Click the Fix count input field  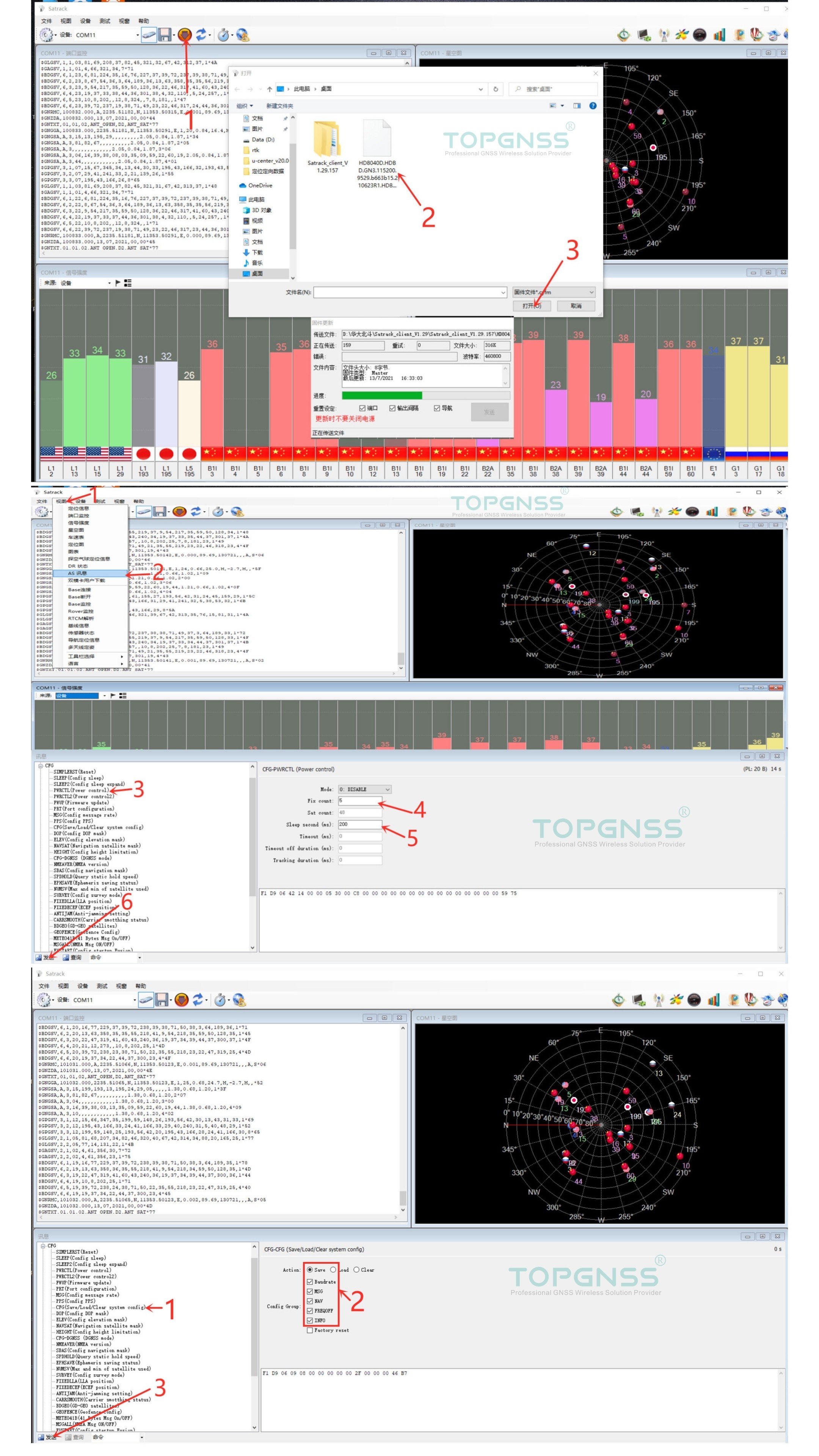[x=359, y=800]
